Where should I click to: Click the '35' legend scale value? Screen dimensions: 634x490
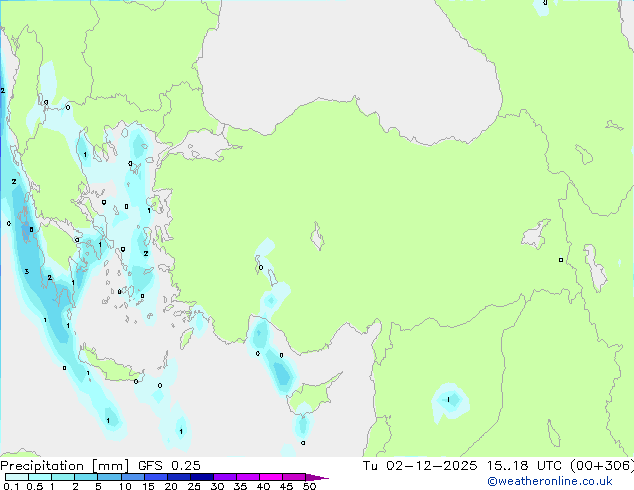(x=240, y=486)
